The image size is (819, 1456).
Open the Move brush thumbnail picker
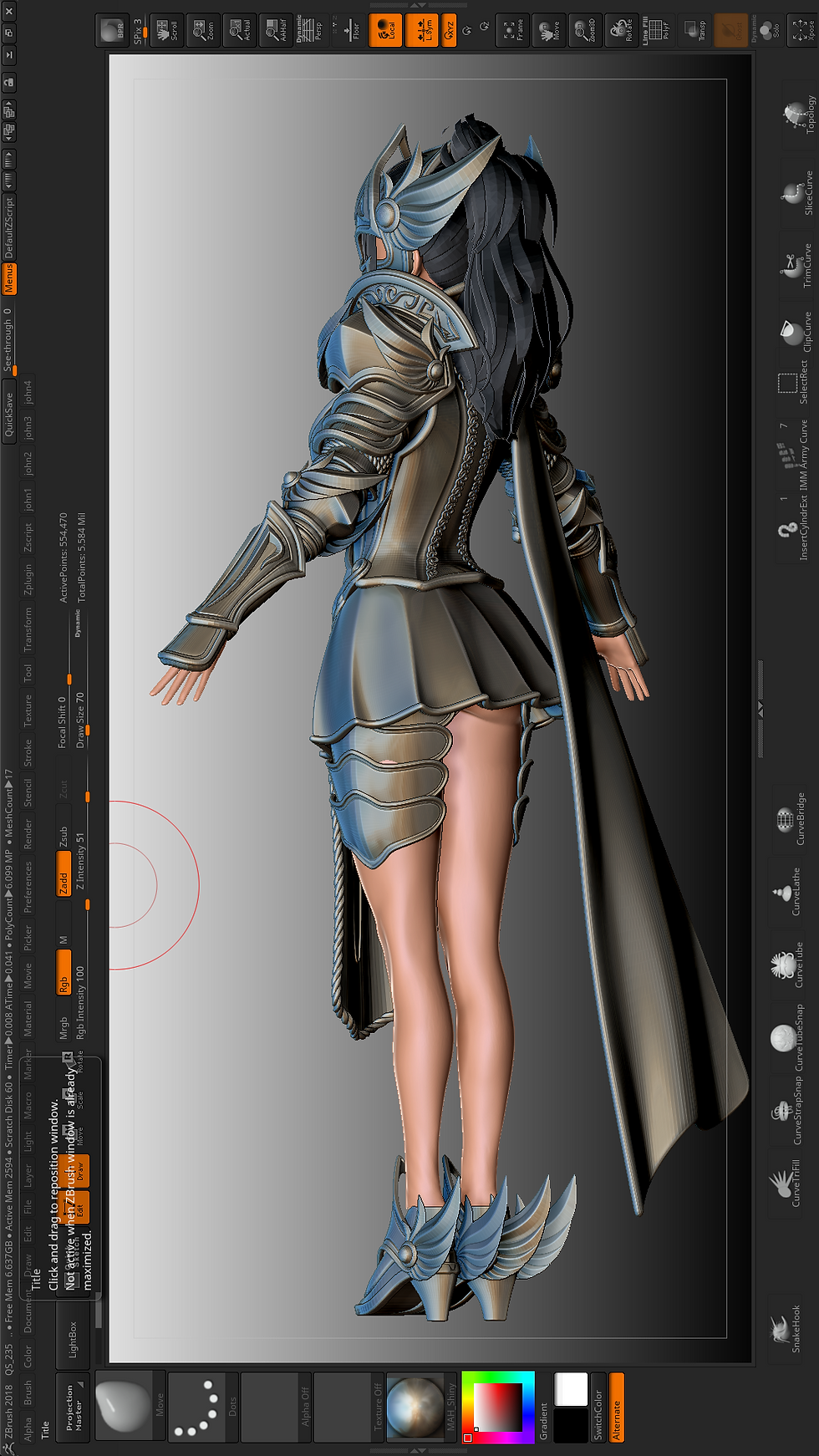pyautogui.click(x=130, y=1406)
